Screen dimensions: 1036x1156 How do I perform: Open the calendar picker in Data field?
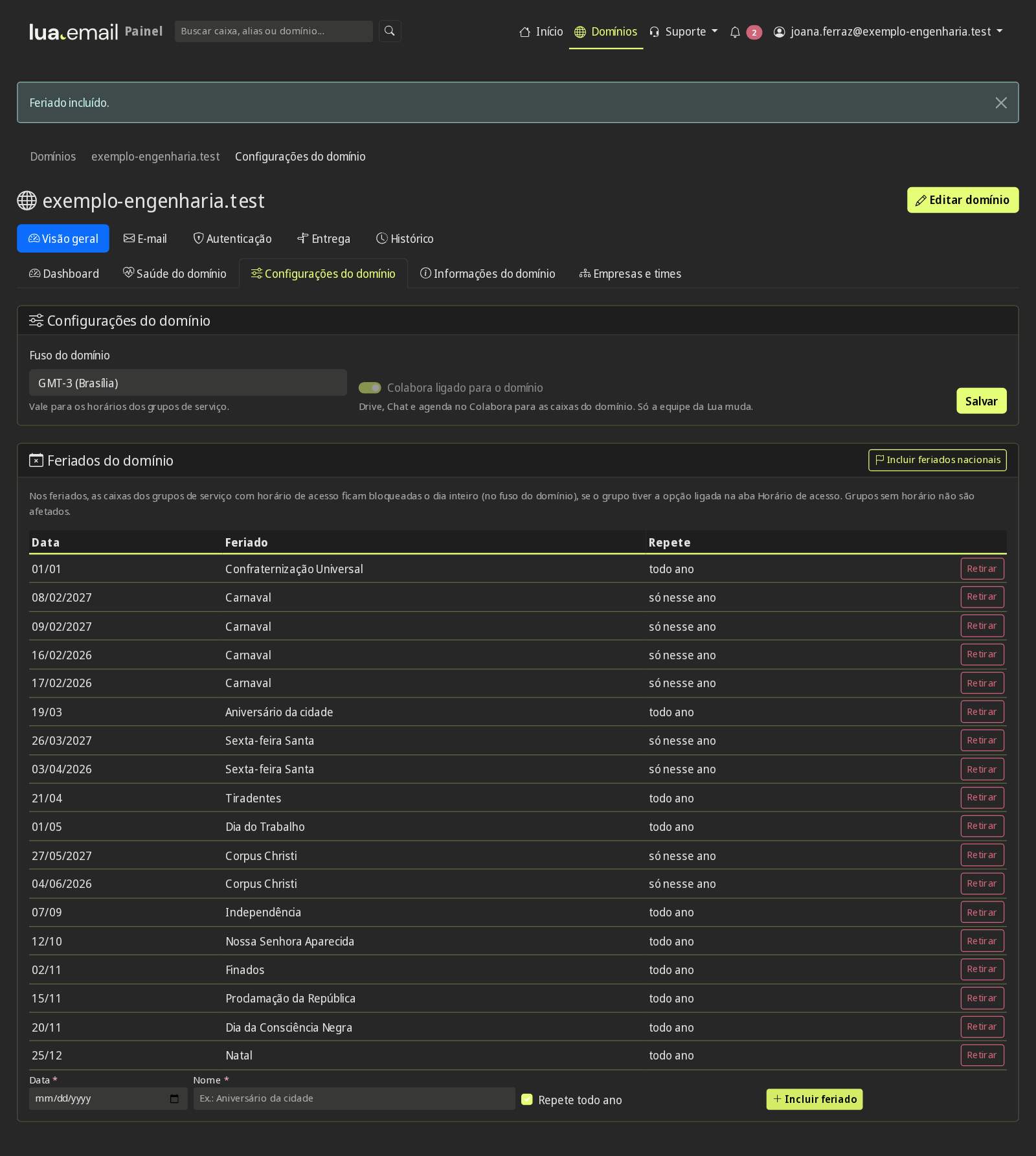click(174, 1099)
